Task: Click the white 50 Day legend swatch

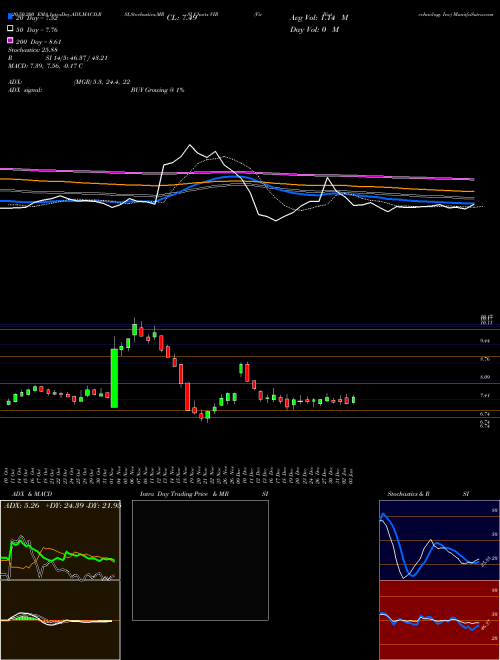Action: [10, 29]
